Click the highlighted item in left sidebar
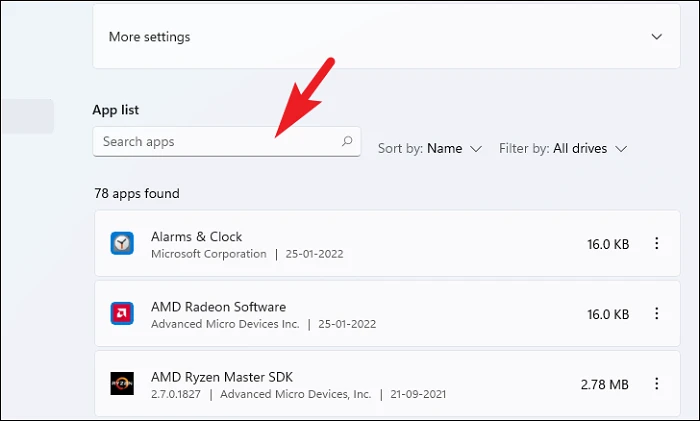Image resolution: width=700 pixels, height=421 pixels. pyautogui.click(x=28, y=116)
